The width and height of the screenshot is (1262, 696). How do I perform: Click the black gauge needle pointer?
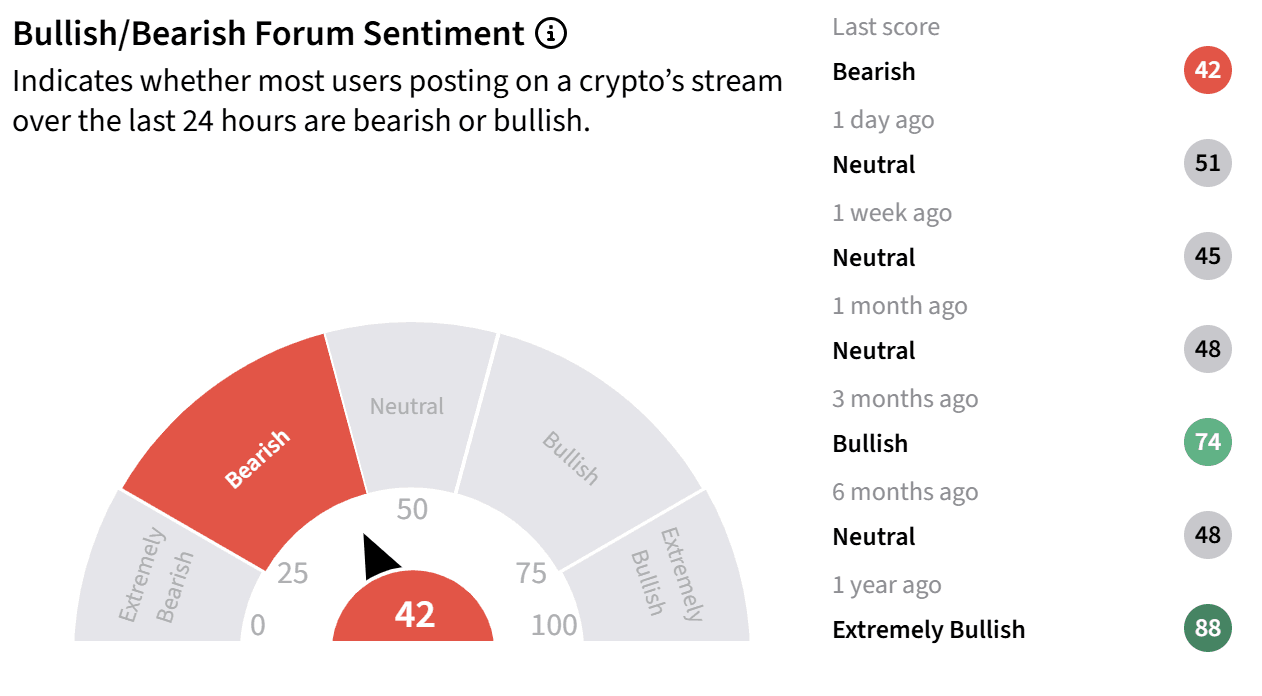click(379, 558)
